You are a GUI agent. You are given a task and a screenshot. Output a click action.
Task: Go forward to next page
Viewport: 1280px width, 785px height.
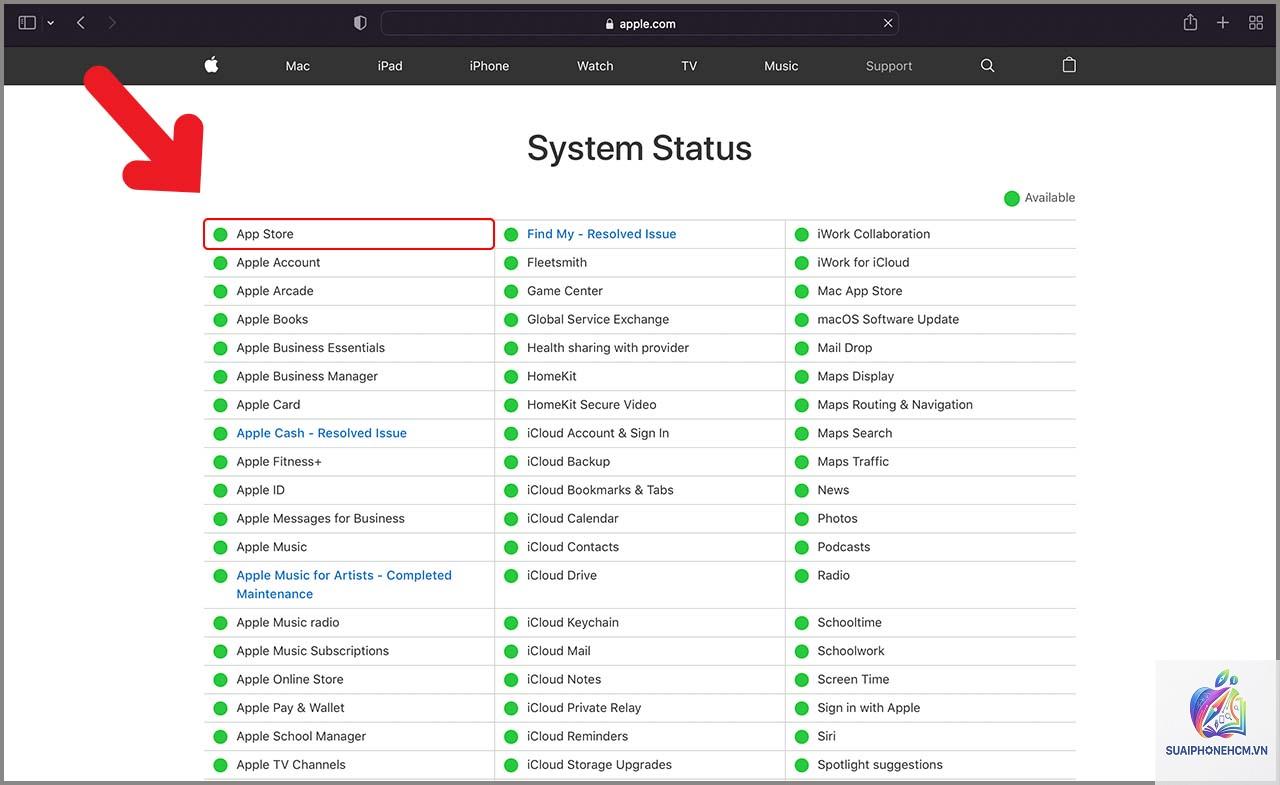pos(112,23)
